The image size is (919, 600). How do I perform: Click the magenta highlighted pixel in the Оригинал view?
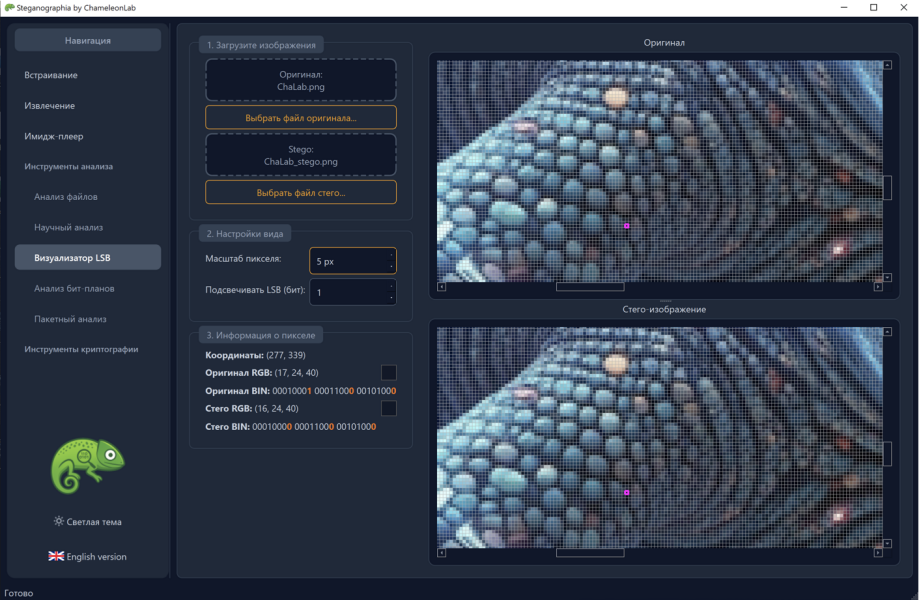click(627, 226)
